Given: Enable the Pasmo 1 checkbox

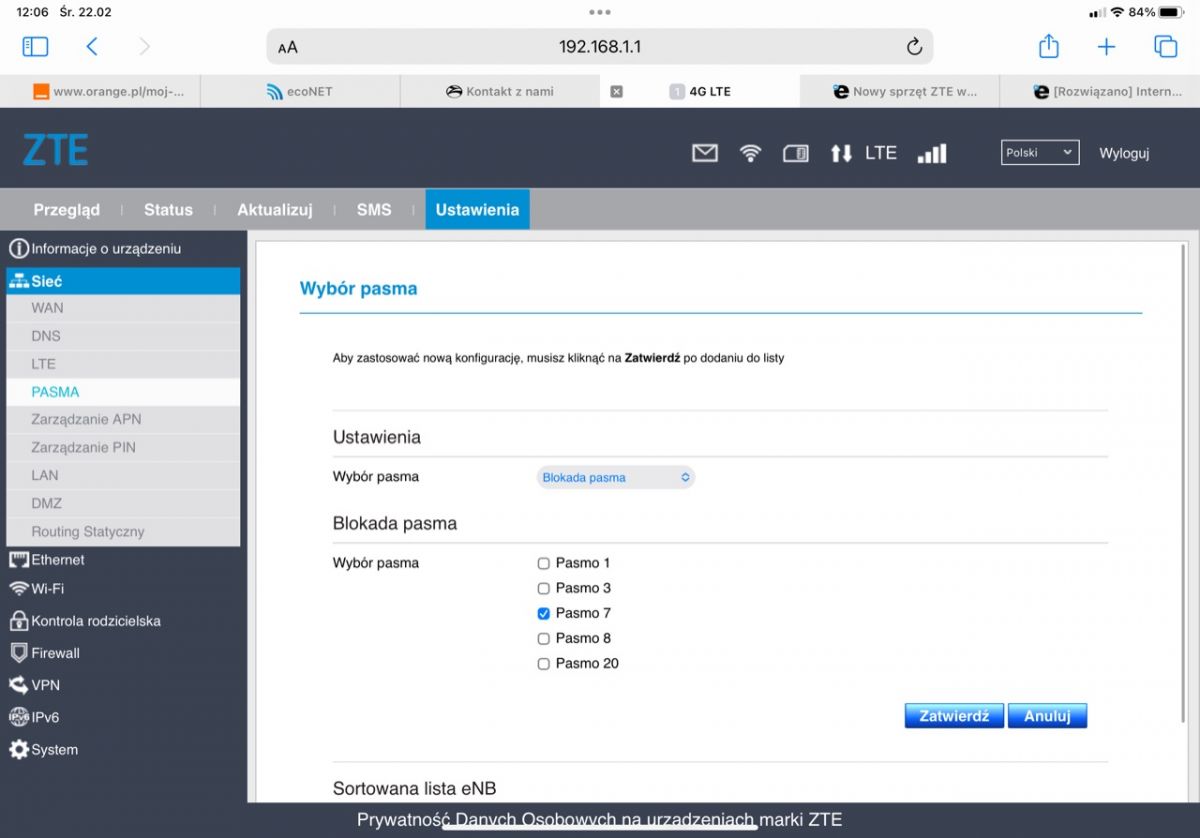Looking at the screenshot, I should [x=544, y=563].
